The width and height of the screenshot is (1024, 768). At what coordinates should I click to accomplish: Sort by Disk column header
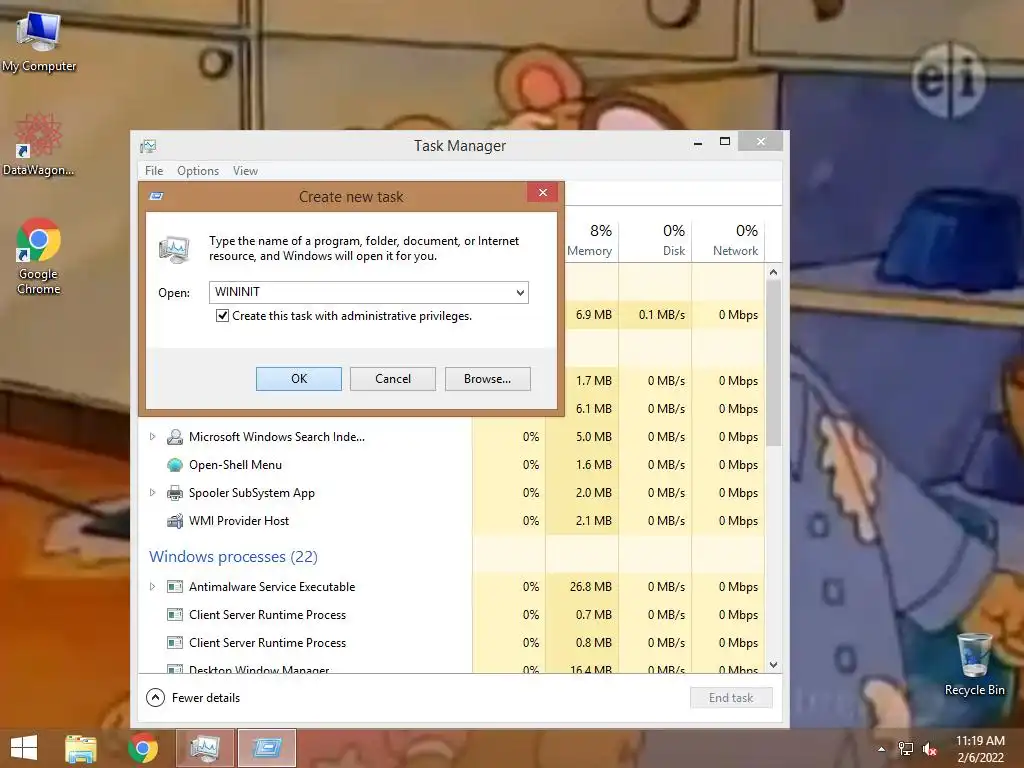pos(656,239)
